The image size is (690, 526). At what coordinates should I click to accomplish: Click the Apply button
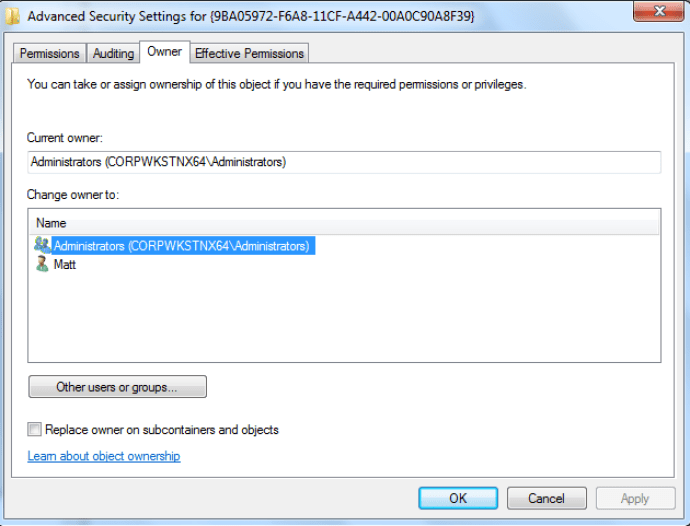click(x=635, y=498)
